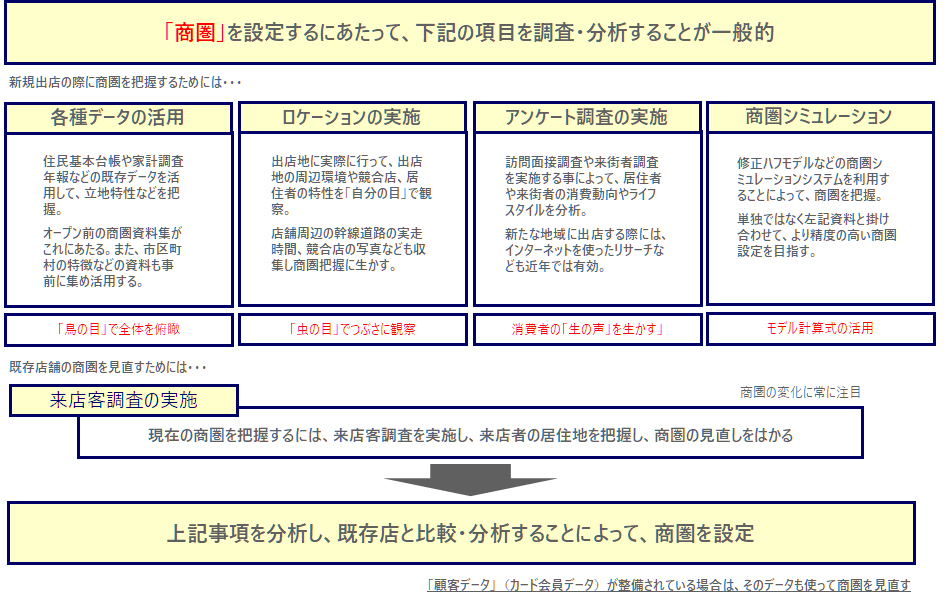Image resolution: width=945 pixels, height=601 pixels.
Task: Select the 各種データの活用 header
Action: pos(118,117)
